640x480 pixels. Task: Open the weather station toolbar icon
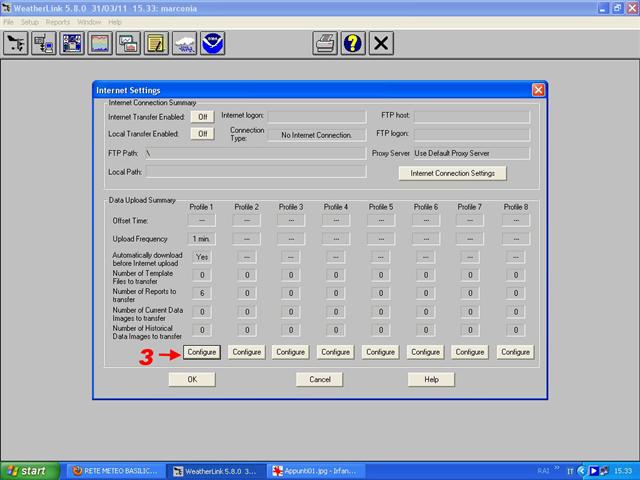coord(16,43)
